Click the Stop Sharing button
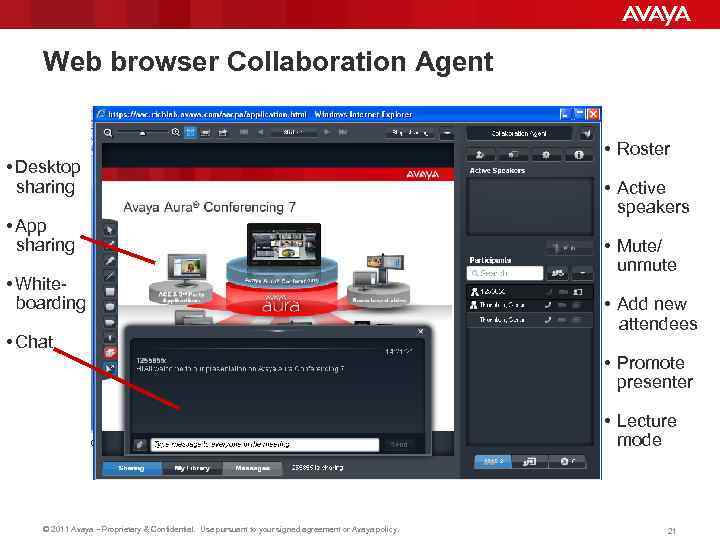720x540 pixels. 410,133
